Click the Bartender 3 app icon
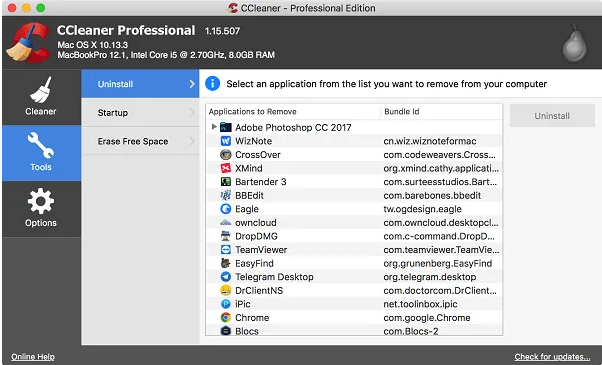This screenshot has width=602, height=365. pyautogui.click(x=226, y=182)
